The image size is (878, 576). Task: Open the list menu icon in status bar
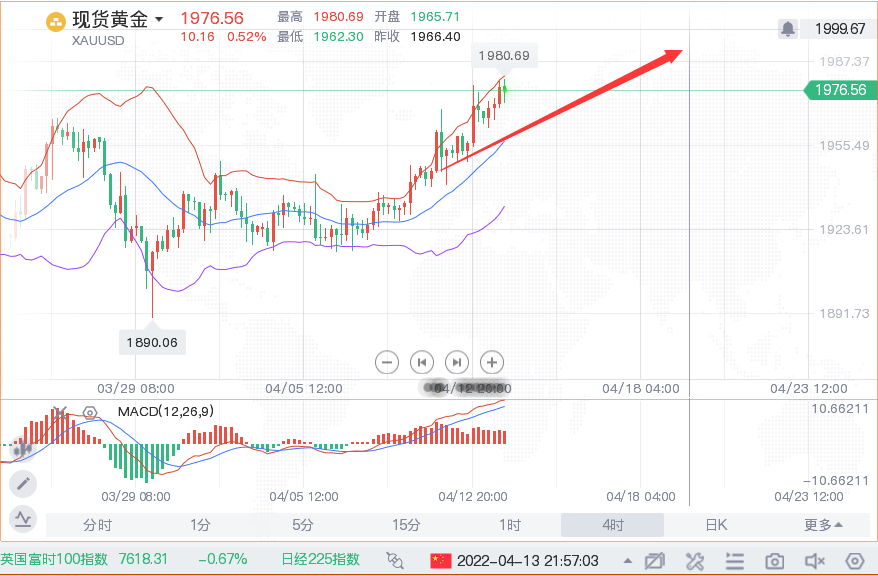735,560
